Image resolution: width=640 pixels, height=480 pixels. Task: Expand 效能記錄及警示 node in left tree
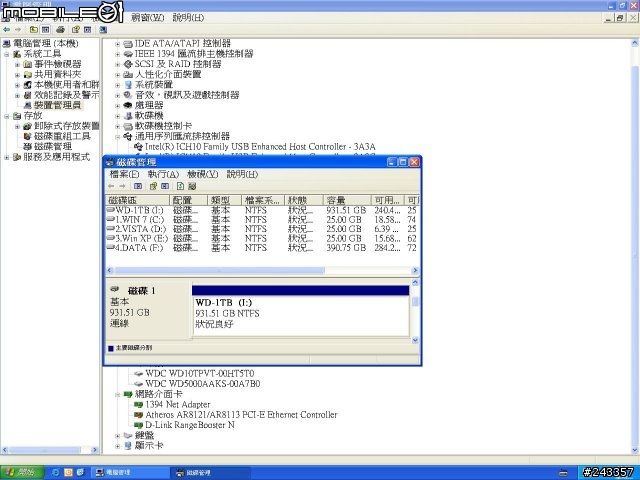coord(17,96)
